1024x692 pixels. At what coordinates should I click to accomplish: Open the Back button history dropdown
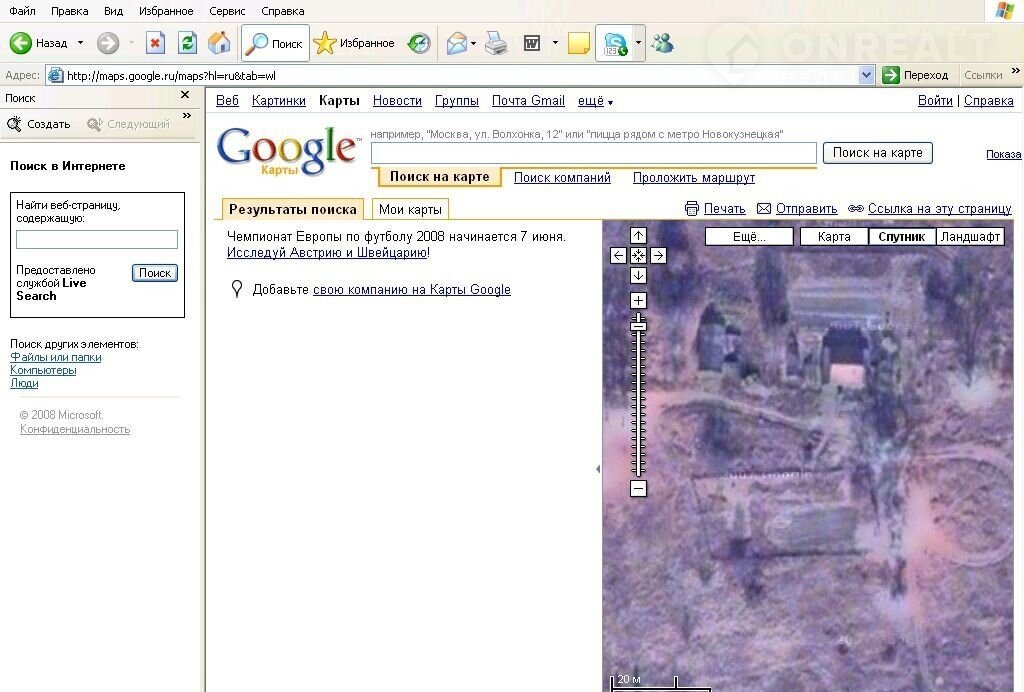coord(81,43)
